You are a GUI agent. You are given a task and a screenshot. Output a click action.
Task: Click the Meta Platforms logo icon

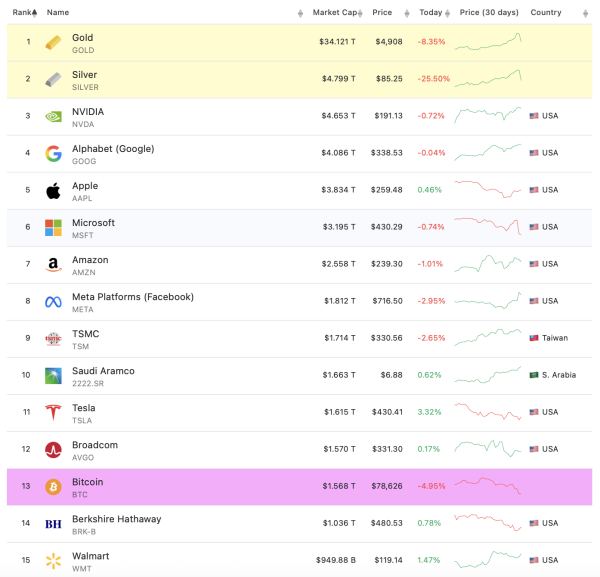[54, 301]
